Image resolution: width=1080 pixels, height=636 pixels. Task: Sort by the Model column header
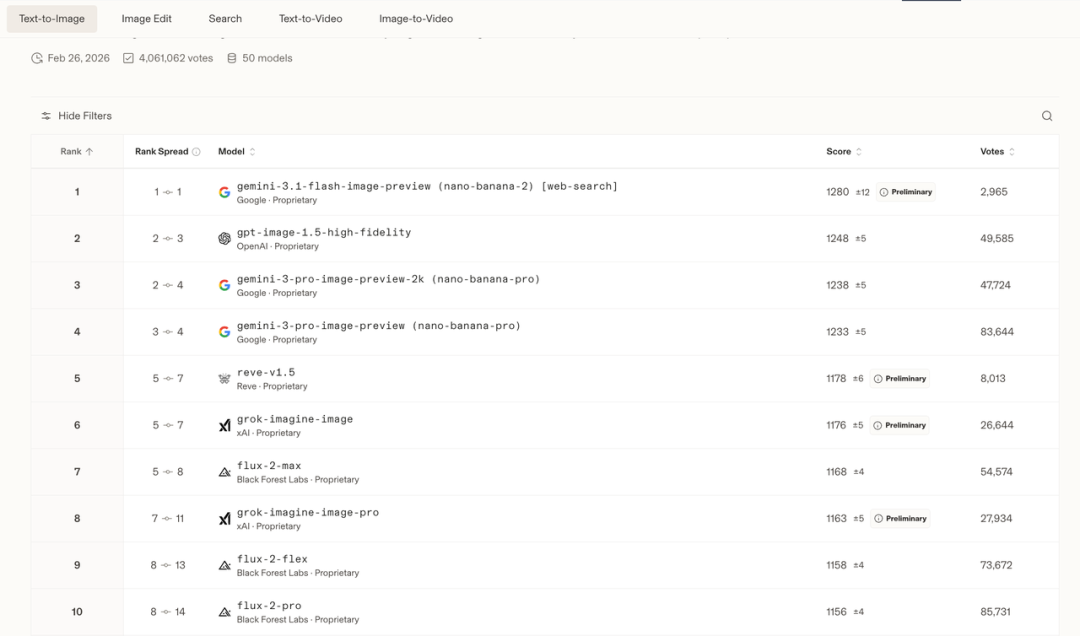tap(237, 152)
